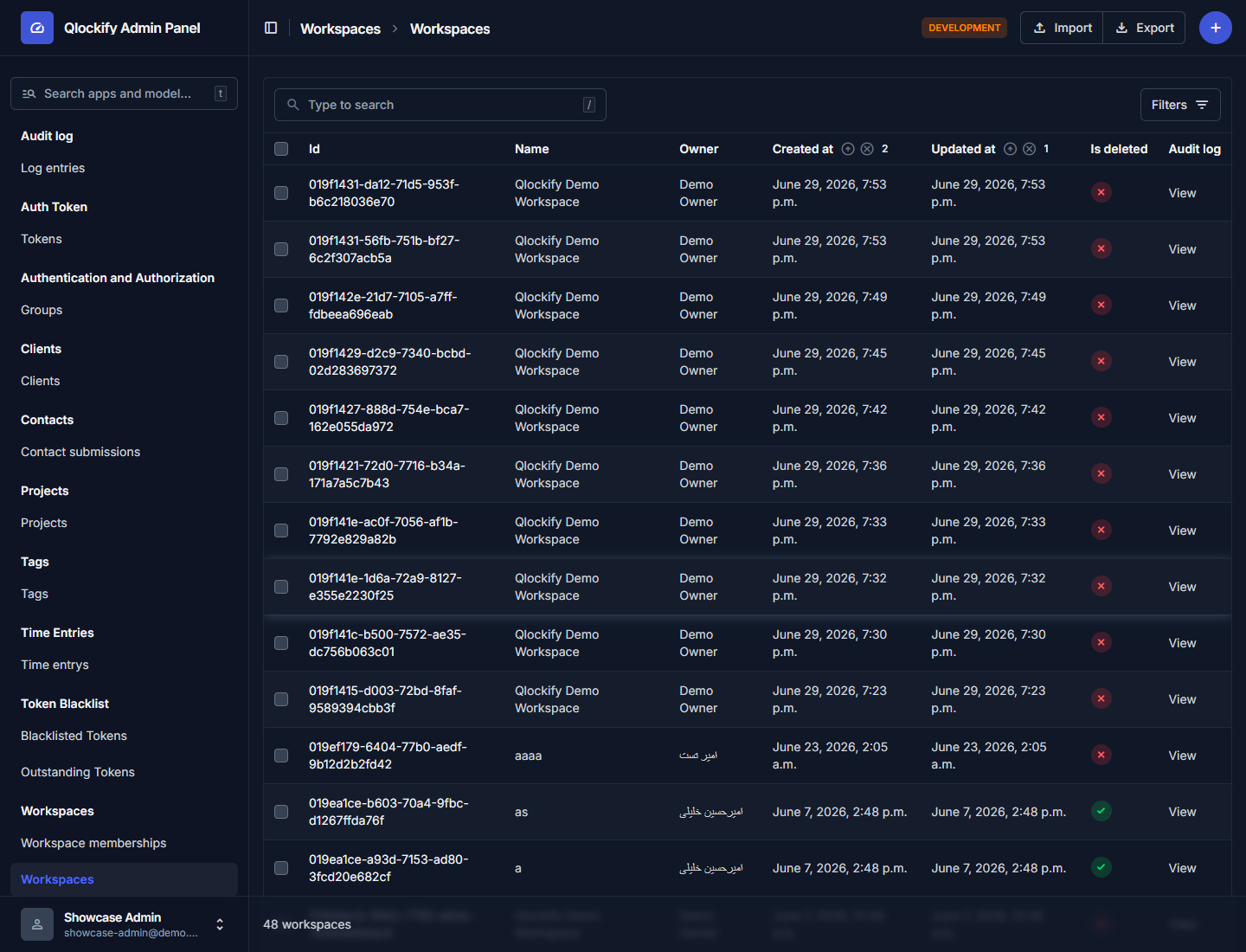Click the DEVELOPMENT environment badge

tap(964, 28)
